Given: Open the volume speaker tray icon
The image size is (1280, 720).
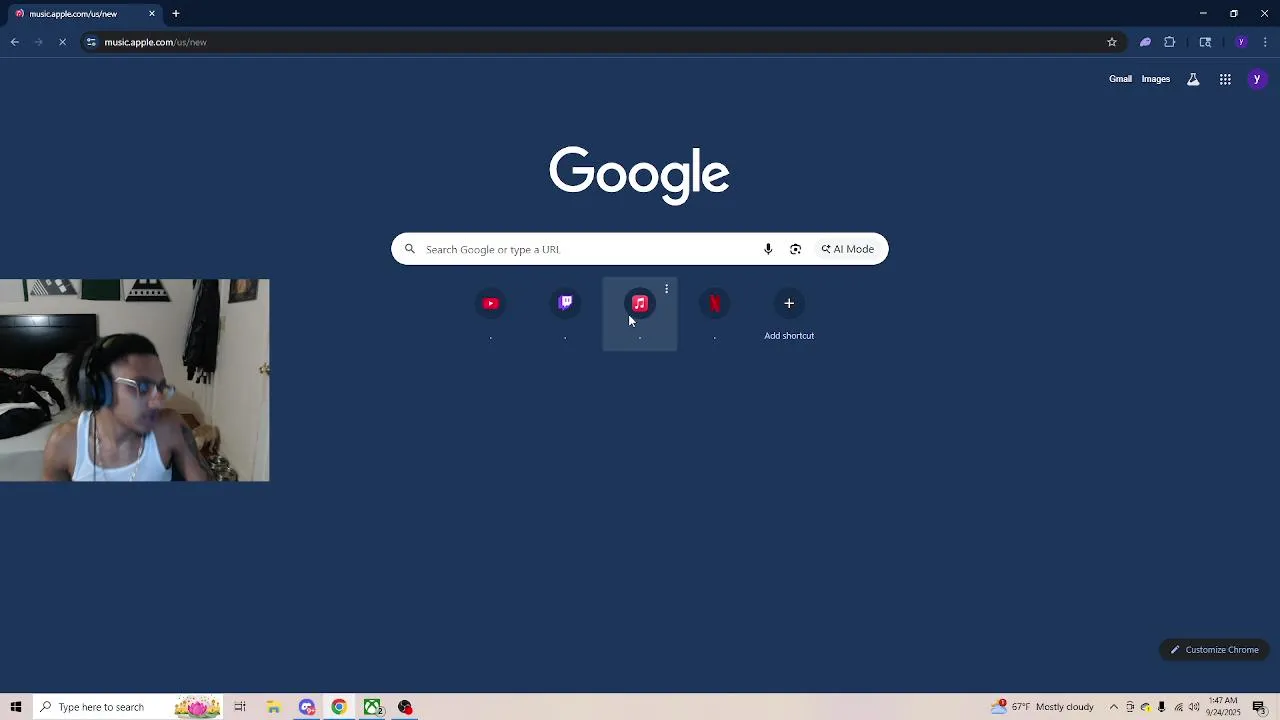Looking at the screenshot, I should click(x=1194, y=707).
